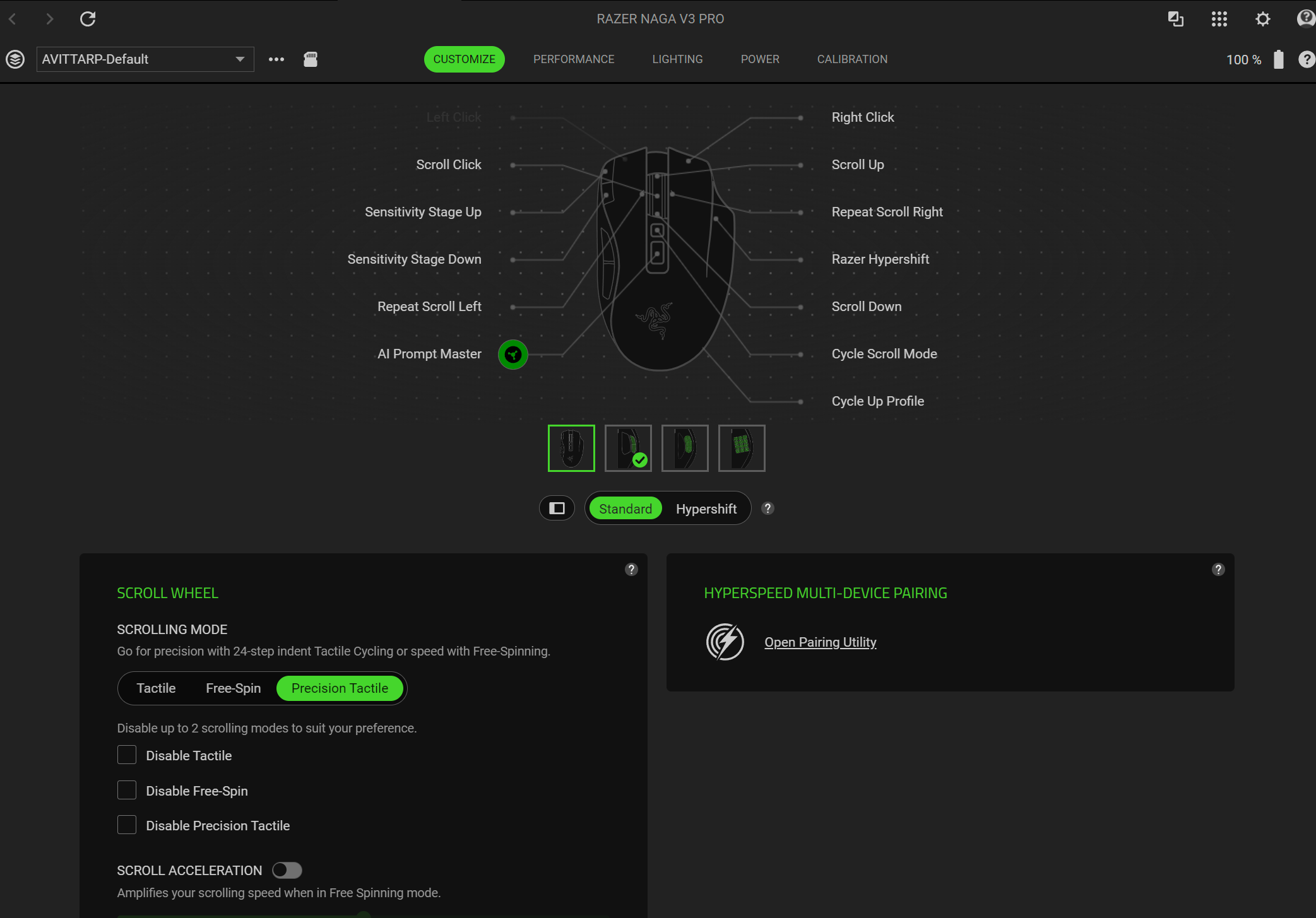
Task: Switch to the Performance tab
Action: [574, 59]
